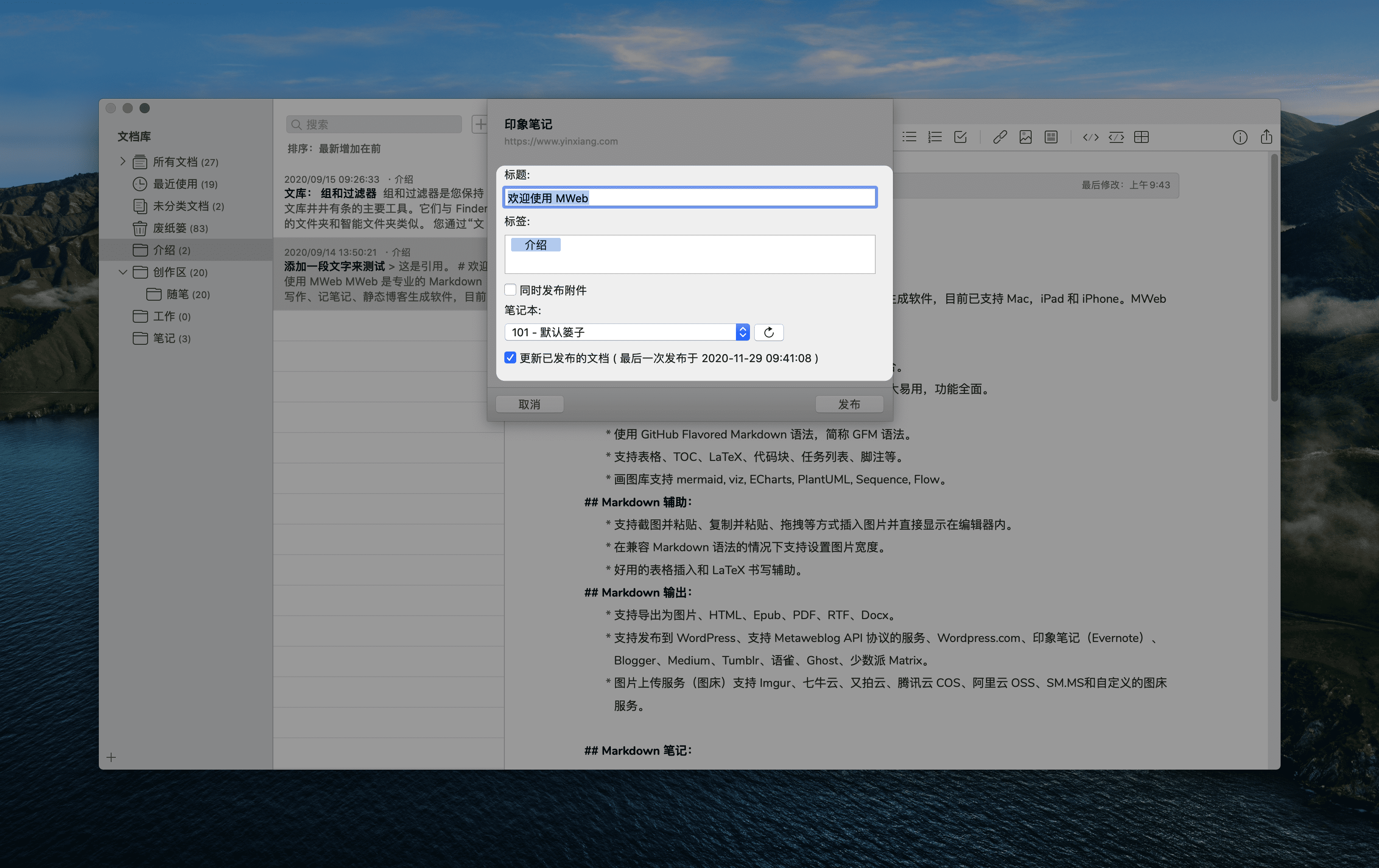Click the numbered list toolbar icon
Image resolution: width=1379 pixels, height=868 pixels.
click(x=934, y=137)
